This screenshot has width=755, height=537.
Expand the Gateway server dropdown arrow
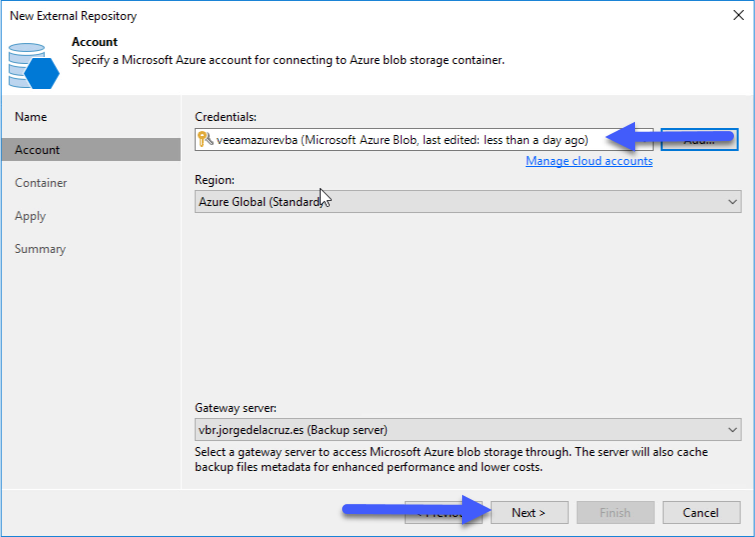pyautogui.click(x=732, y=430)
